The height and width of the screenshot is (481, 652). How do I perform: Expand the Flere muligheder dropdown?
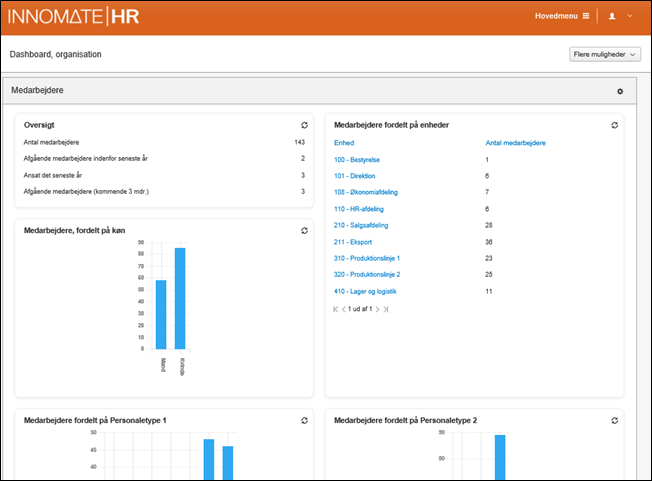606,54
